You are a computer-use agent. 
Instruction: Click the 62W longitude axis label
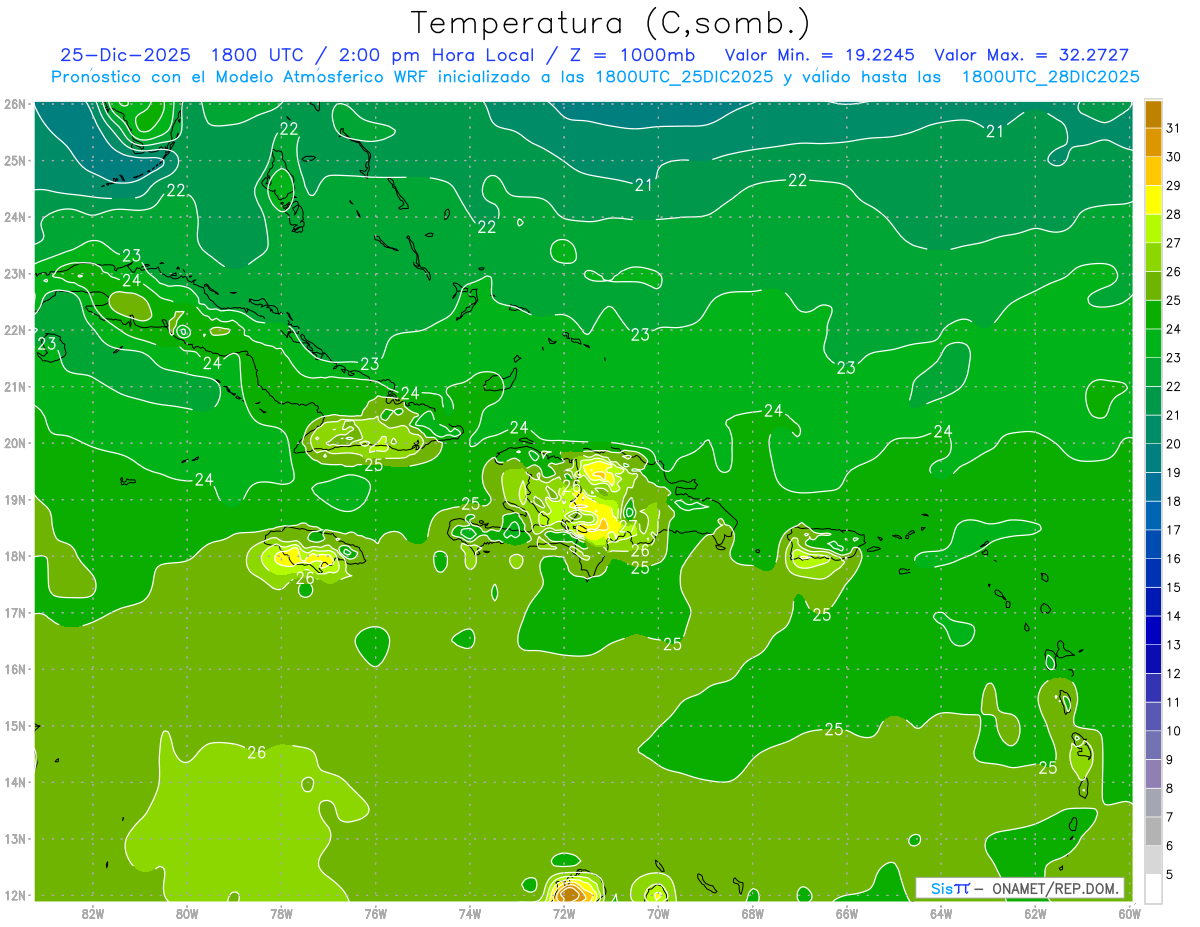click(1036, 912)
